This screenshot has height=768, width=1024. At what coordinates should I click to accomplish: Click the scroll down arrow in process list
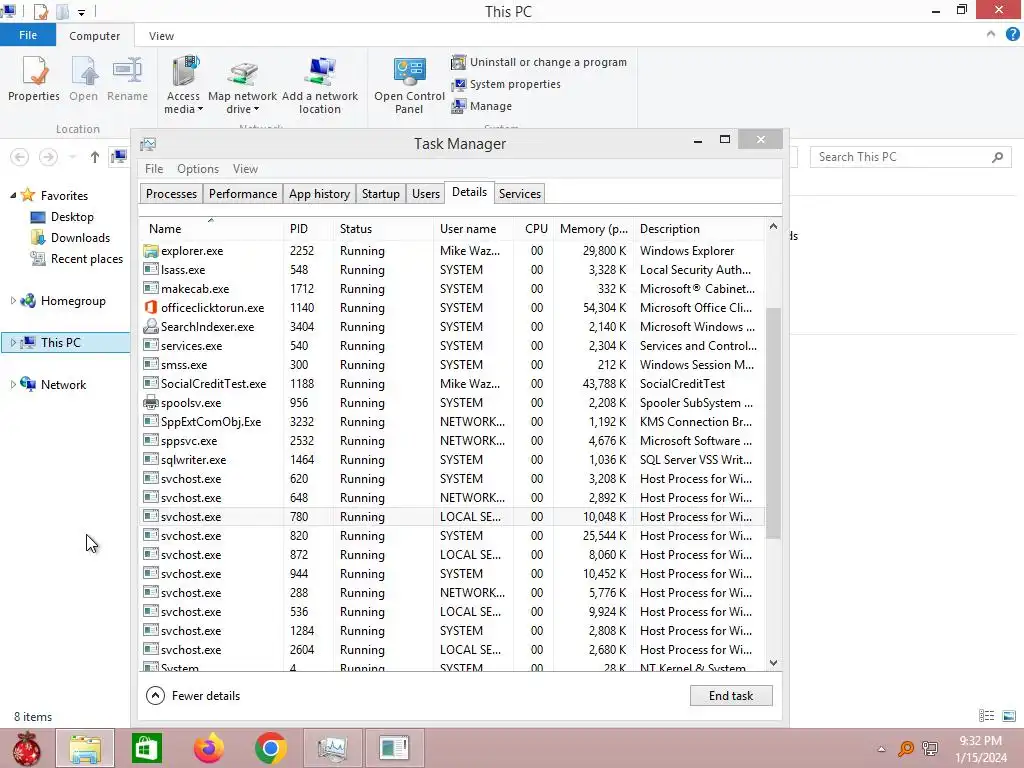click(x=773, y=663)
